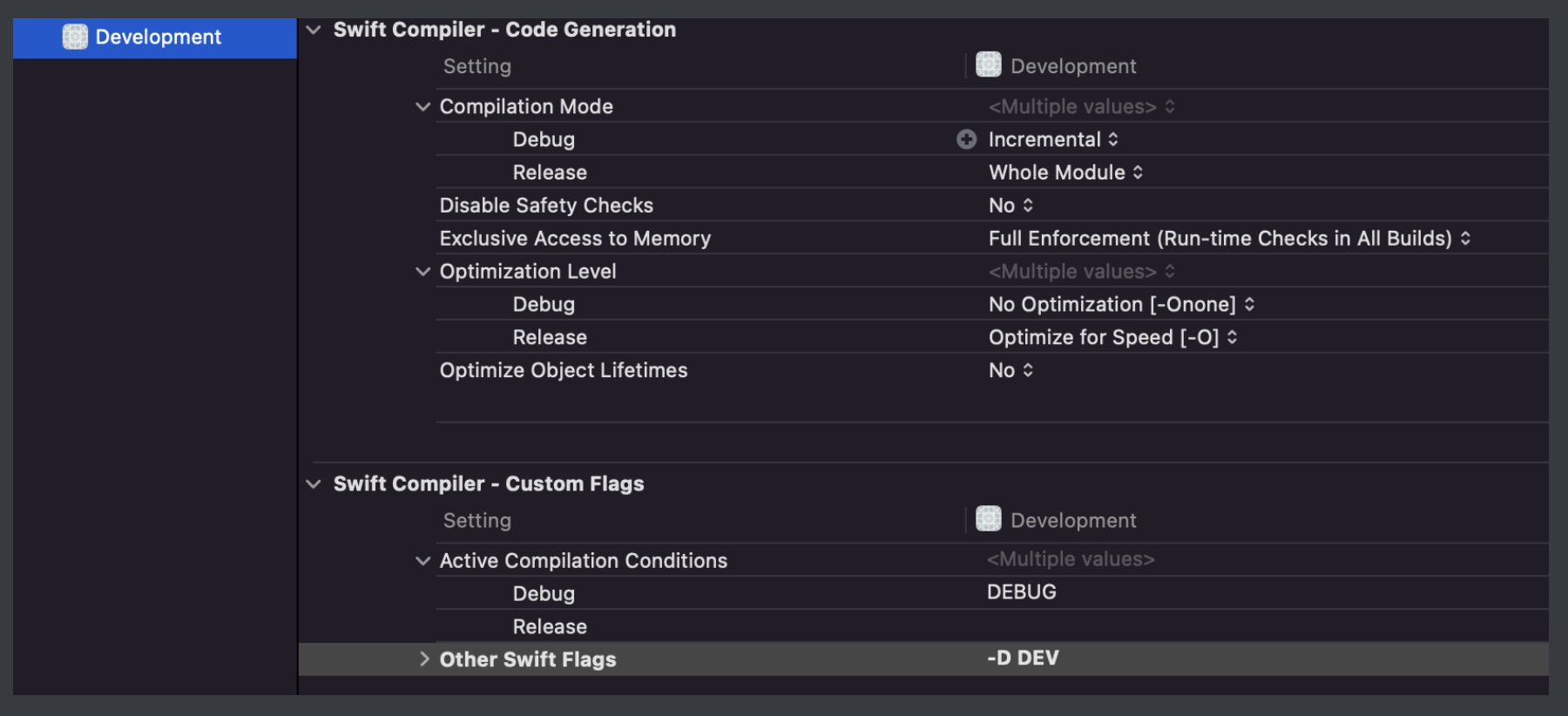Select the Other Swift Flags label
The image size is (1568, 716).
point(528,659)
